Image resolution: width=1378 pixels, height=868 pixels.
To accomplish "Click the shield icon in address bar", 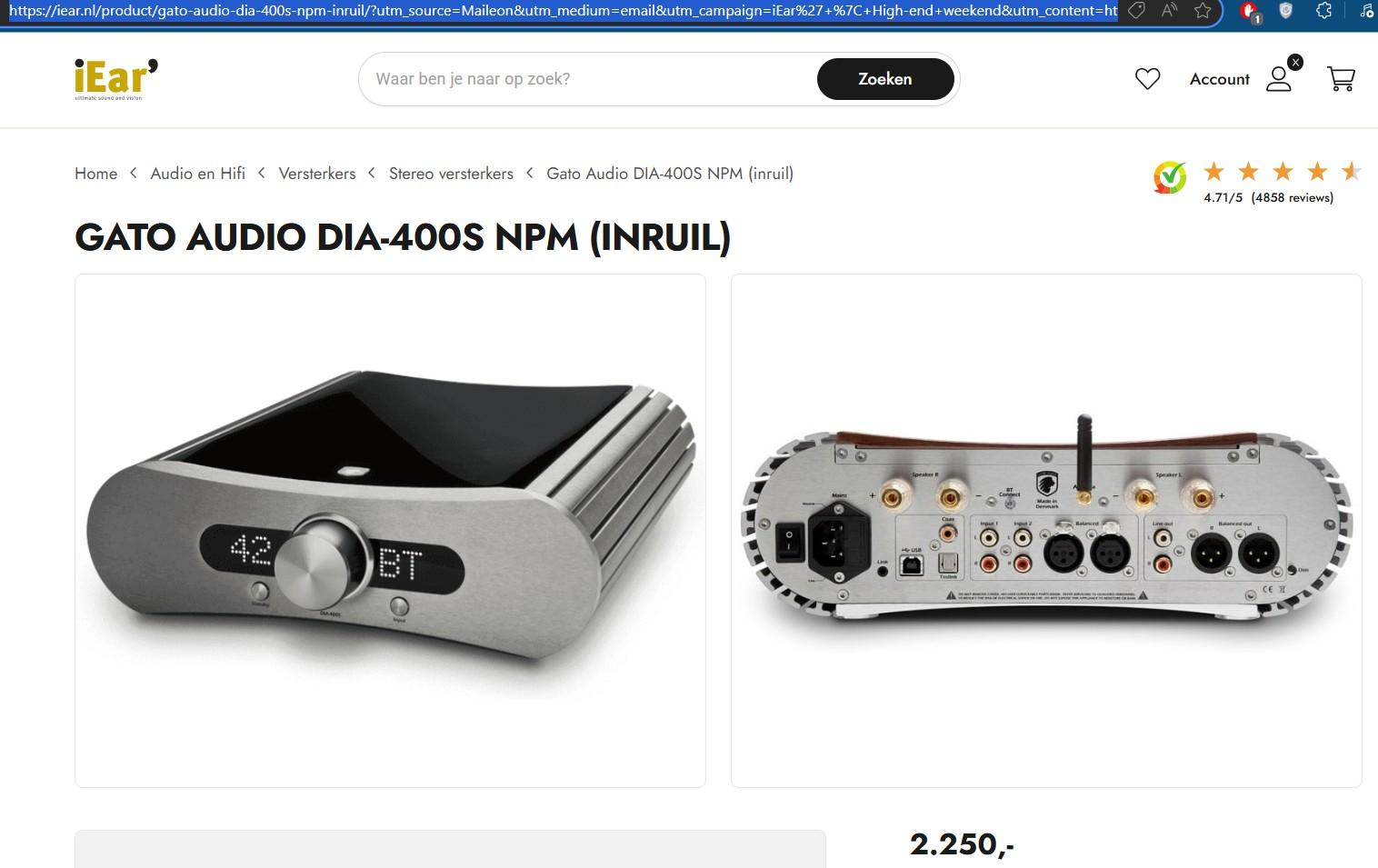I will pyautogui.click(x=1285, y=11).
